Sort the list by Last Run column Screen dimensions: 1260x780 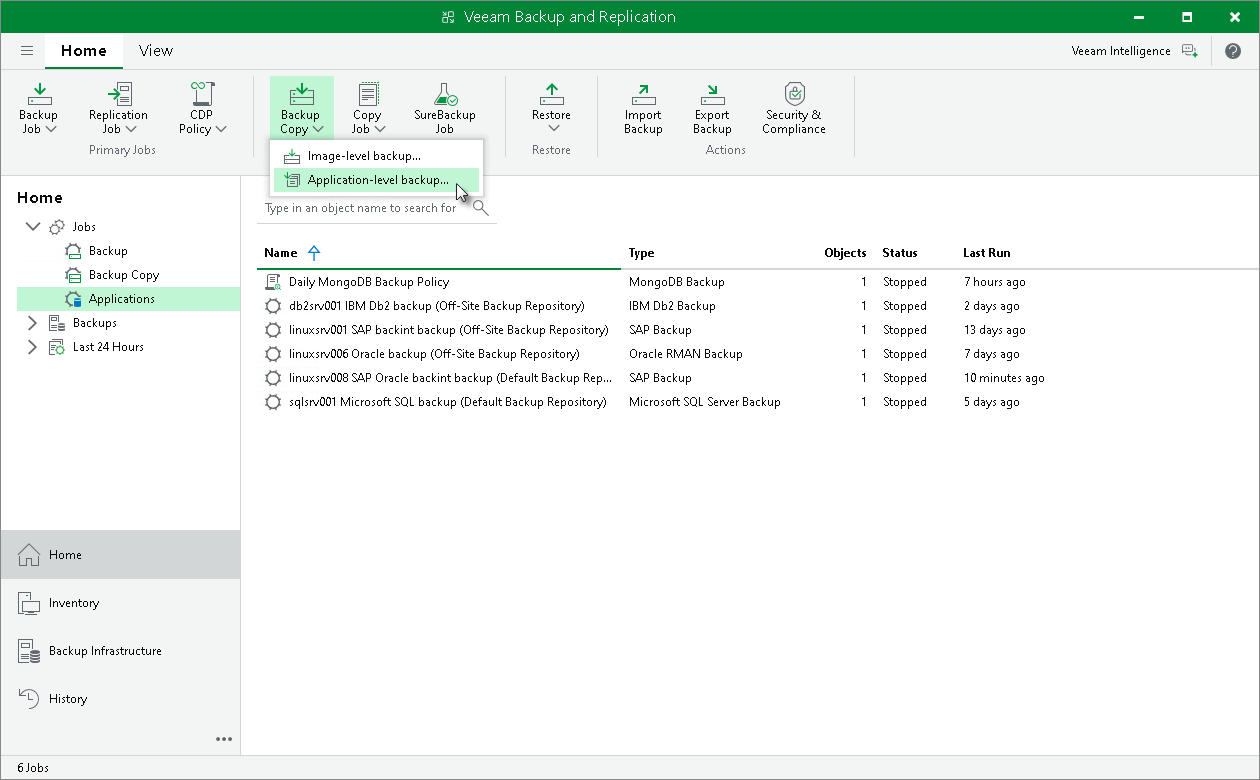click(986, 253)
